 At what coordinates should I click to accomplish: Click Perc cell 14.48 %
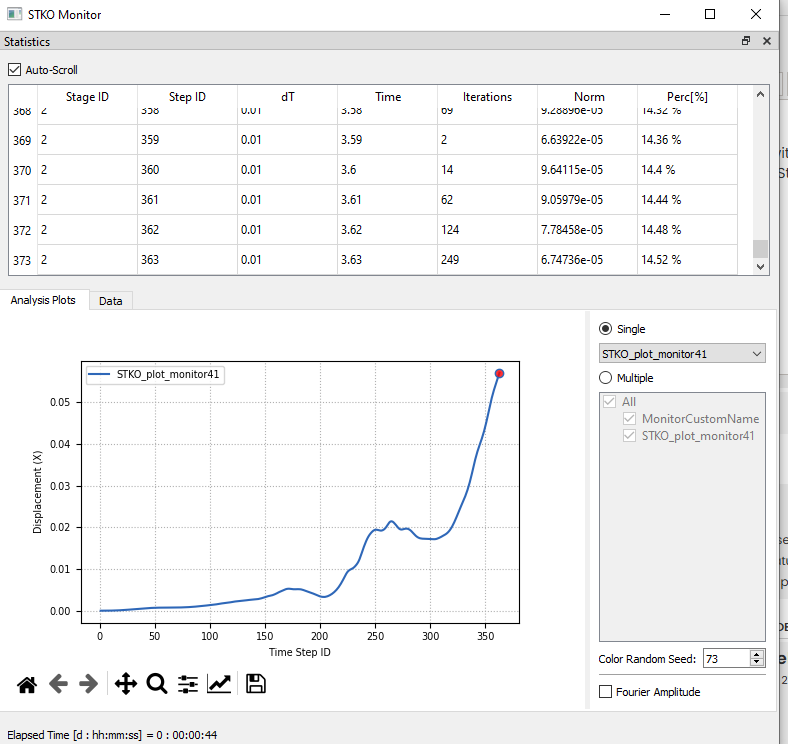click(687, 230)
